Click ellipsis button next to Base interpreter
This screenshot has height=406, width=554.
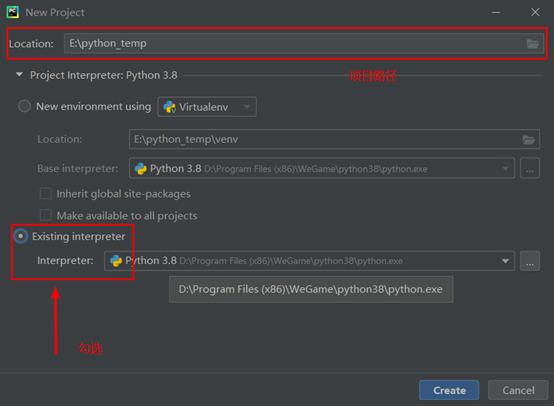530,169
